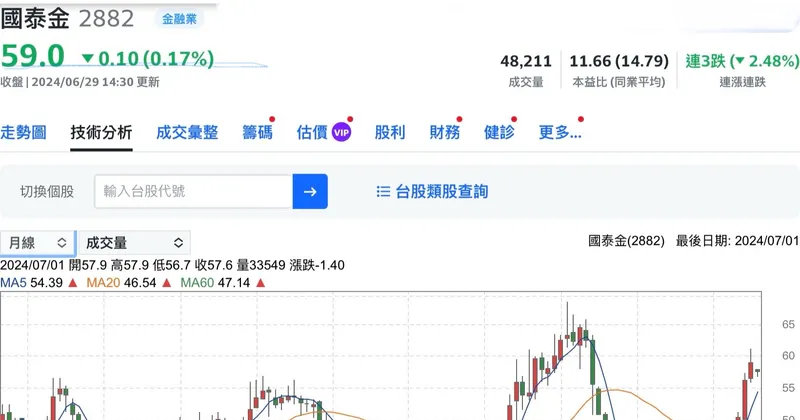Click the 切換個股 label
This screenshot has width=800, height=420.
tap(47, 192)
